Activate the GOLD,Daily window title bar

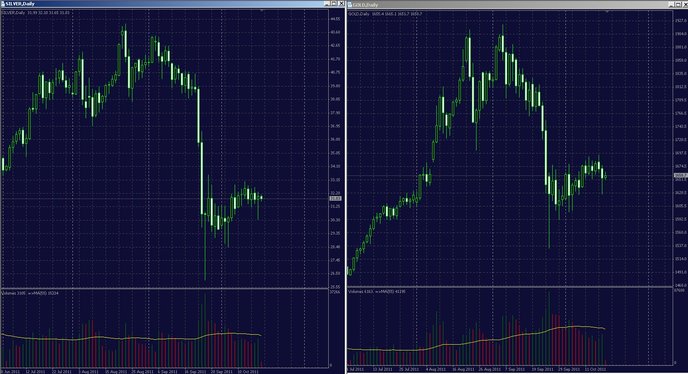click(509, 5)
